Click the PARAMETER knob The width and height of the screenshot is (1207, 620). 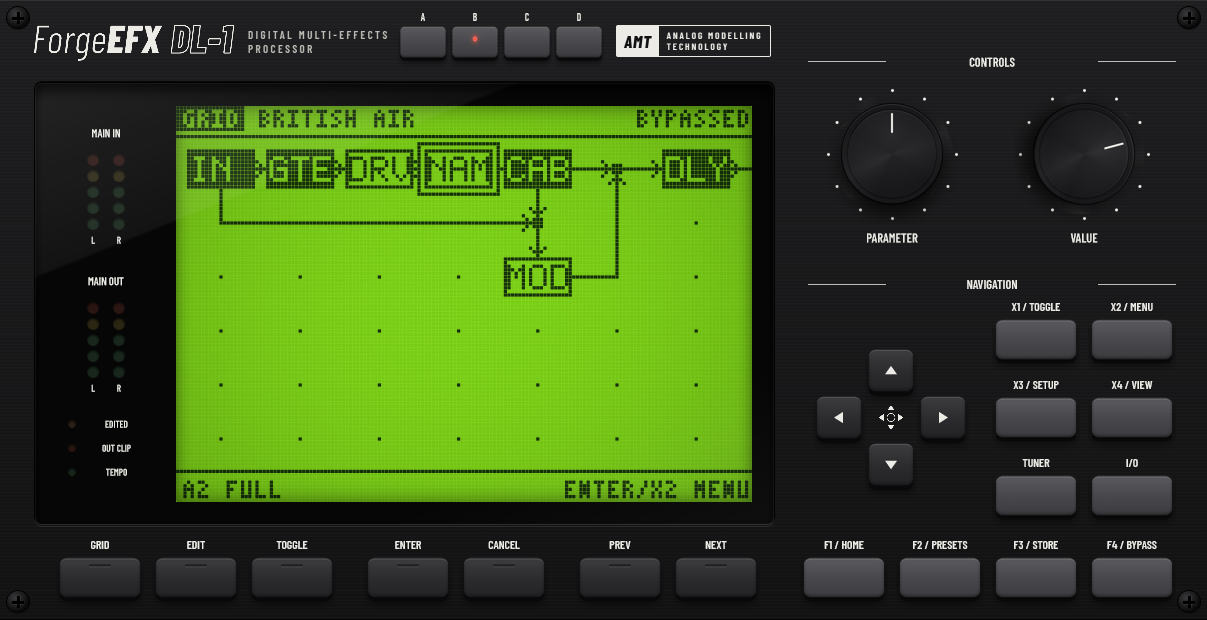[892, 154]
